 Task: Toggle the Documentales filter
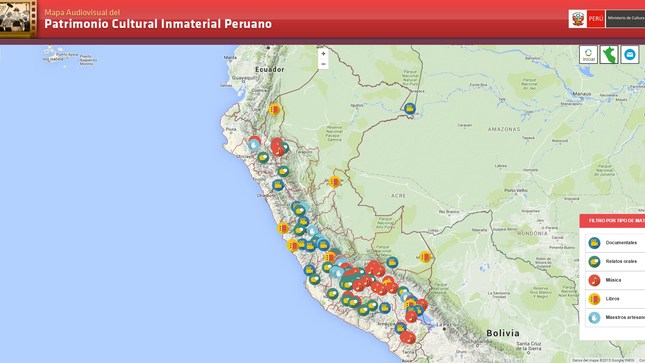coord(615,243)
